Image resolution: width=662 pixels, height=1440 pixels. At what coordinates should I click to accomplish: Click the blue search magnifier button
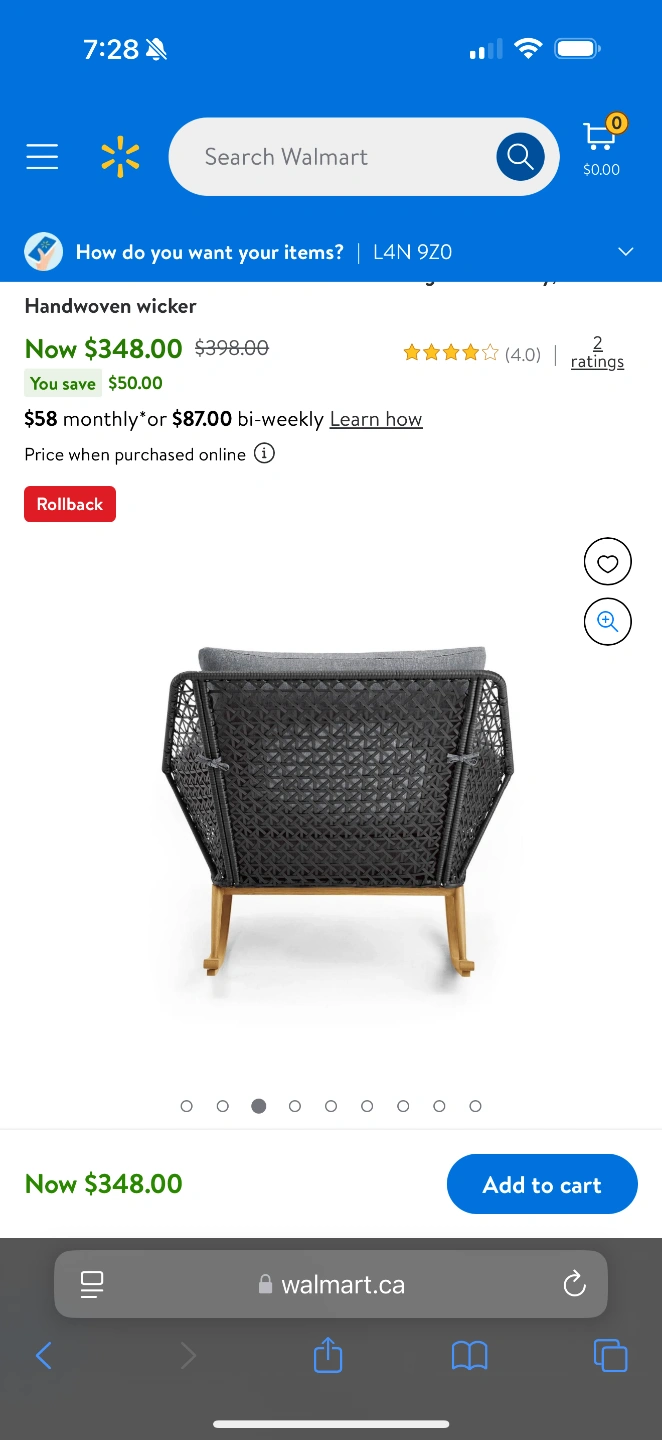coord(520,157)
